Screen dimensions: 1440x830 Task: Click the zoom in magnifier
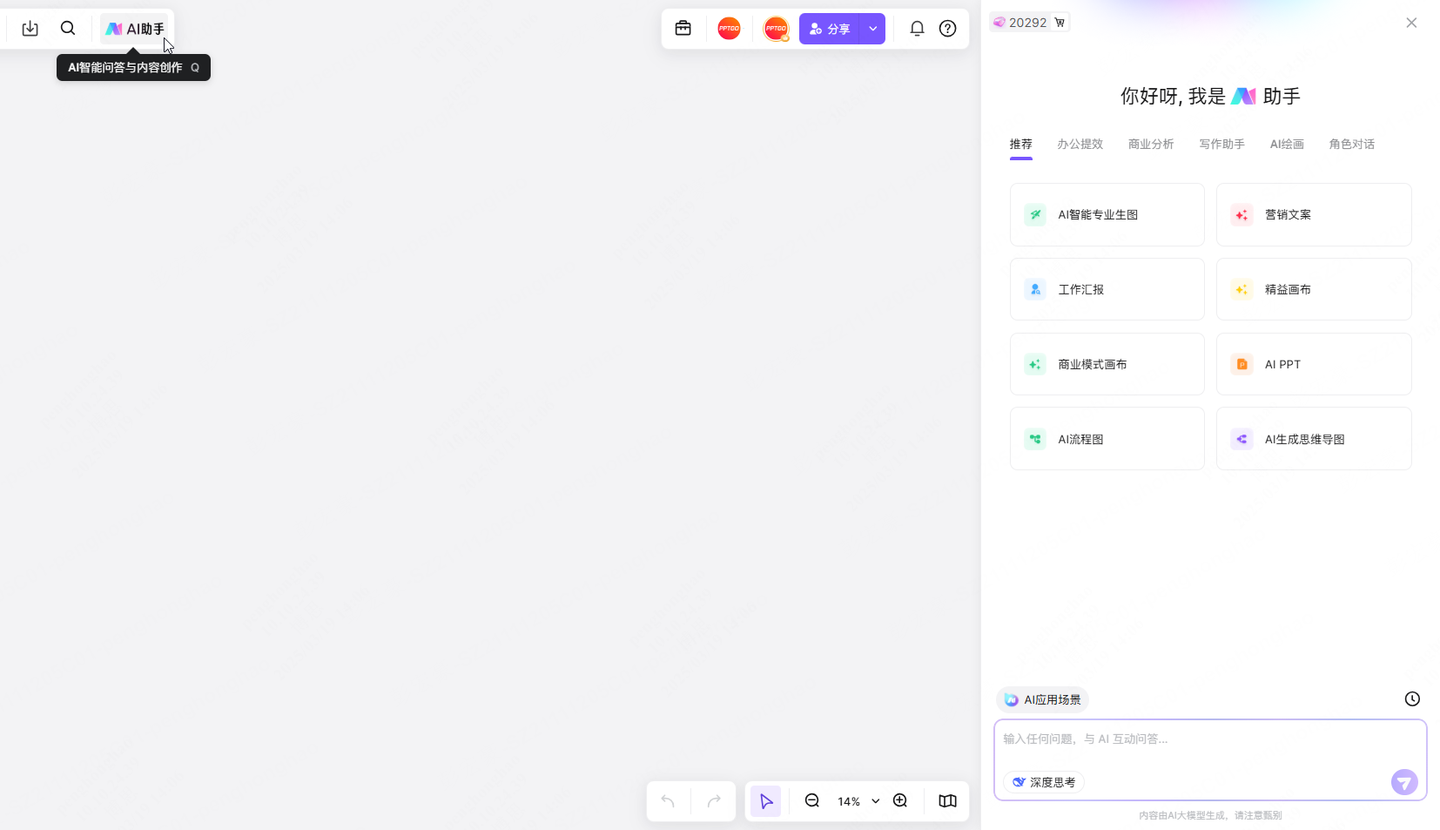(900, 801)
